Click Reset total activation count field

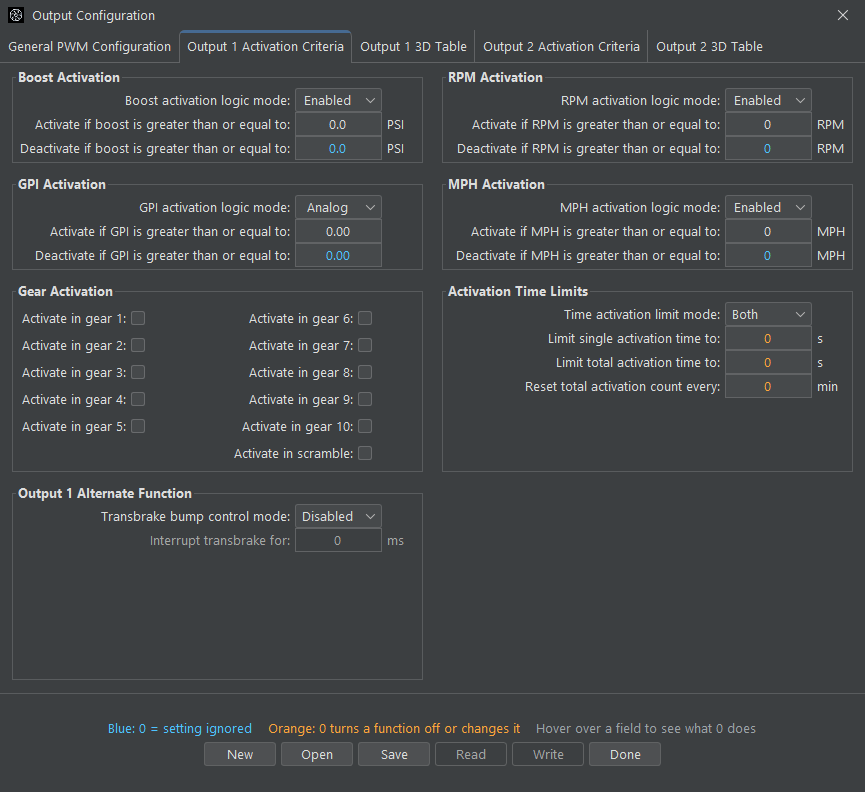click(x=768, y=387)
